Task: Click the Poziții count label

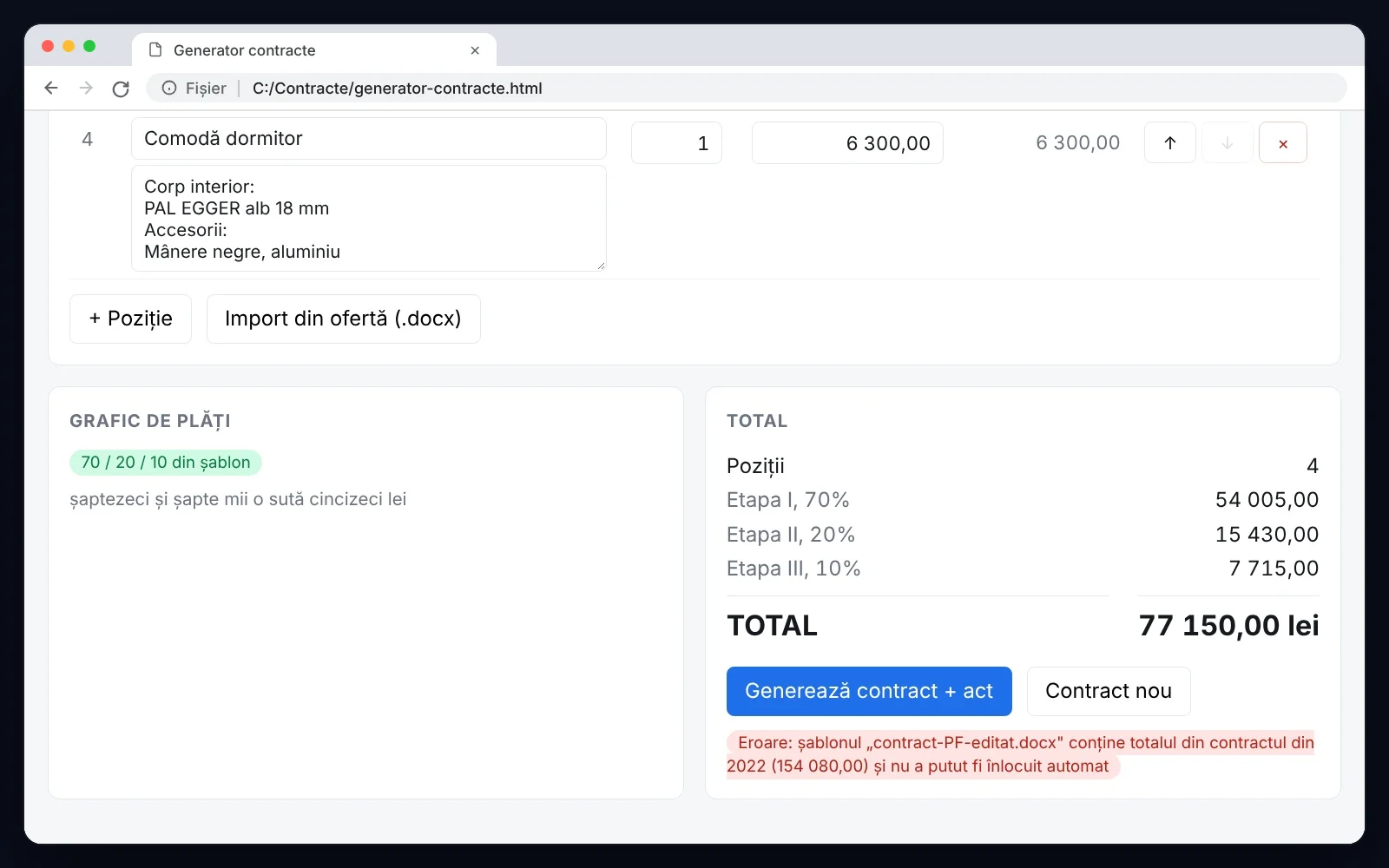Action: (755, 466)
